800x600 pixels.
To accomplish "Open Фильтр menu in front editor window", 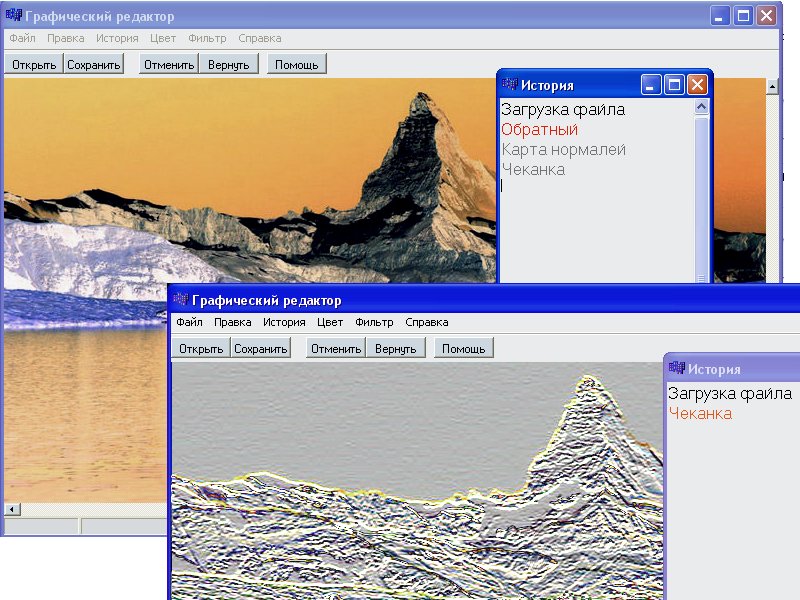I will (374, 322).
